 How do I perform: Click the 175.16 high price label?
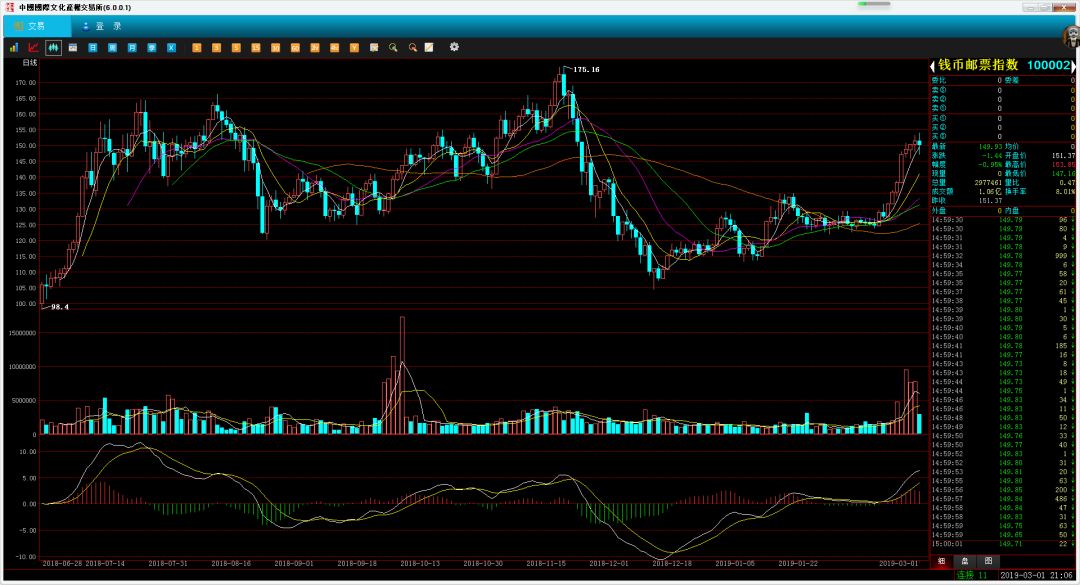(586, 70)
